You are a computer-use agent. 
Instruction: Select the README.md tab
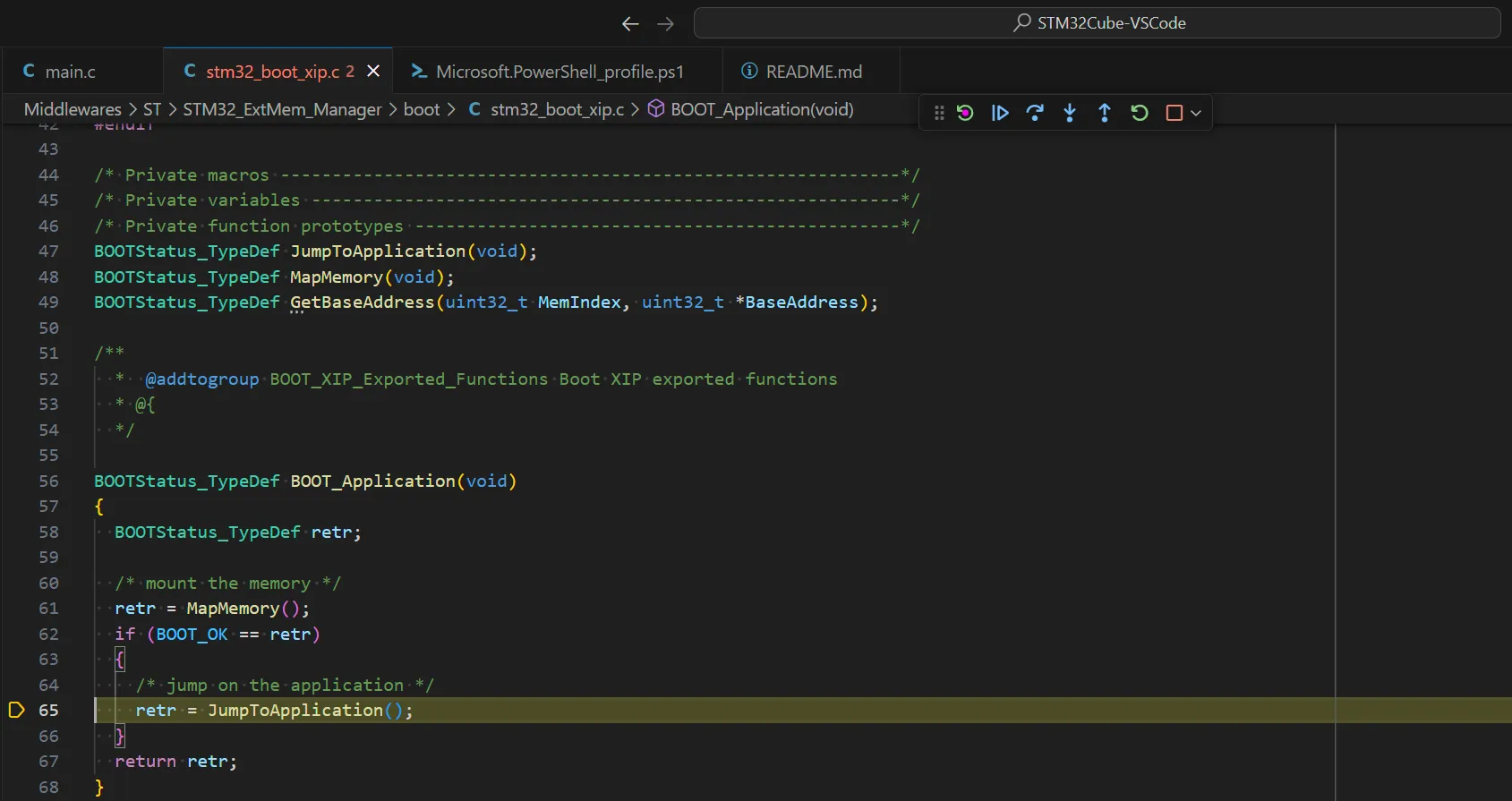click(x=813, y=72)
